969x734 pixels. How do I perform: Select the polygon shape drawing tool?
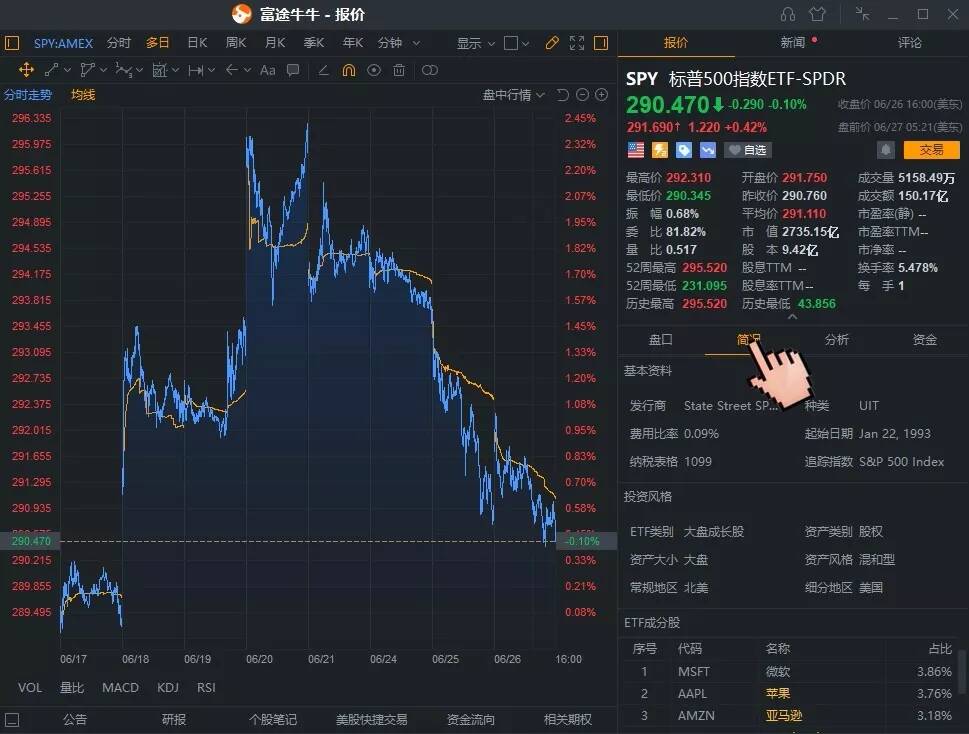pyautogui.click(x=88, y=70)
